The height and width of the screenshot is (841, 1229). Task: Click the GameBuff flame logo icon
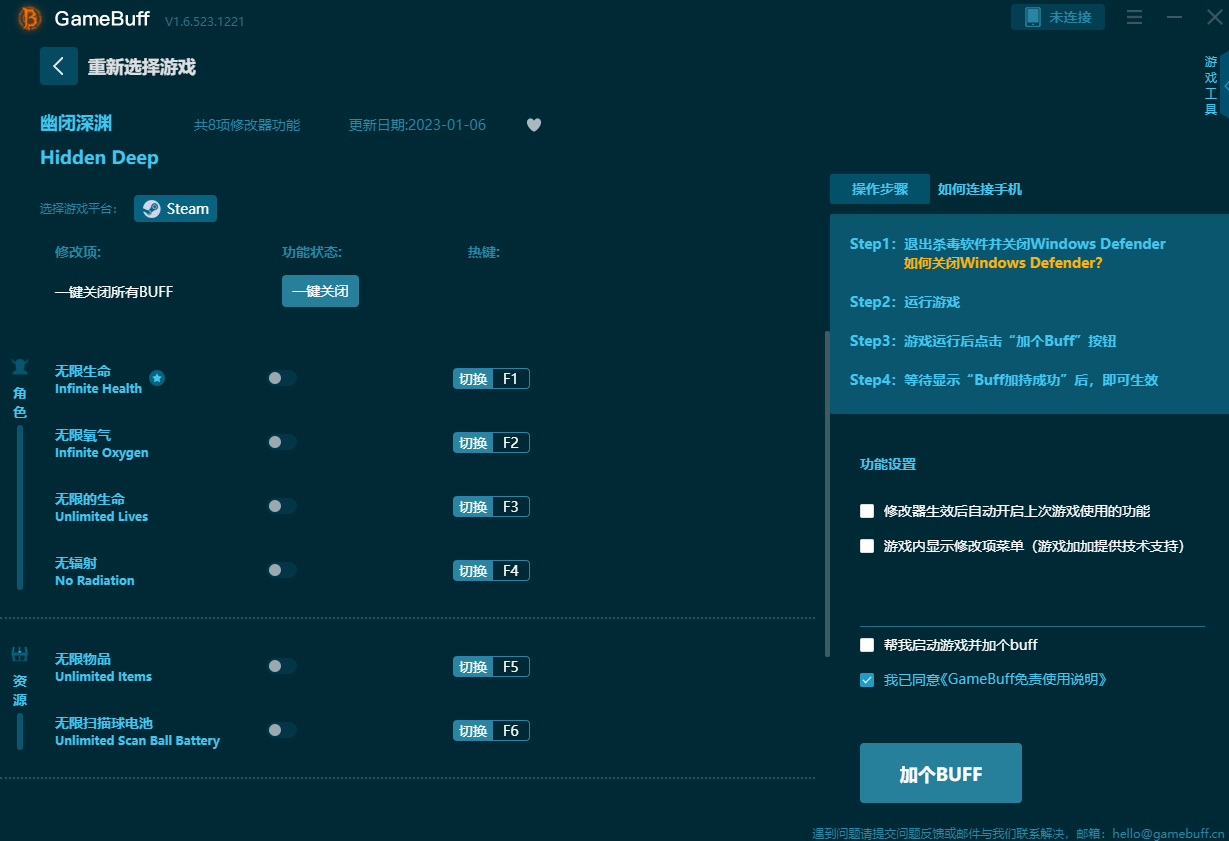31,18
